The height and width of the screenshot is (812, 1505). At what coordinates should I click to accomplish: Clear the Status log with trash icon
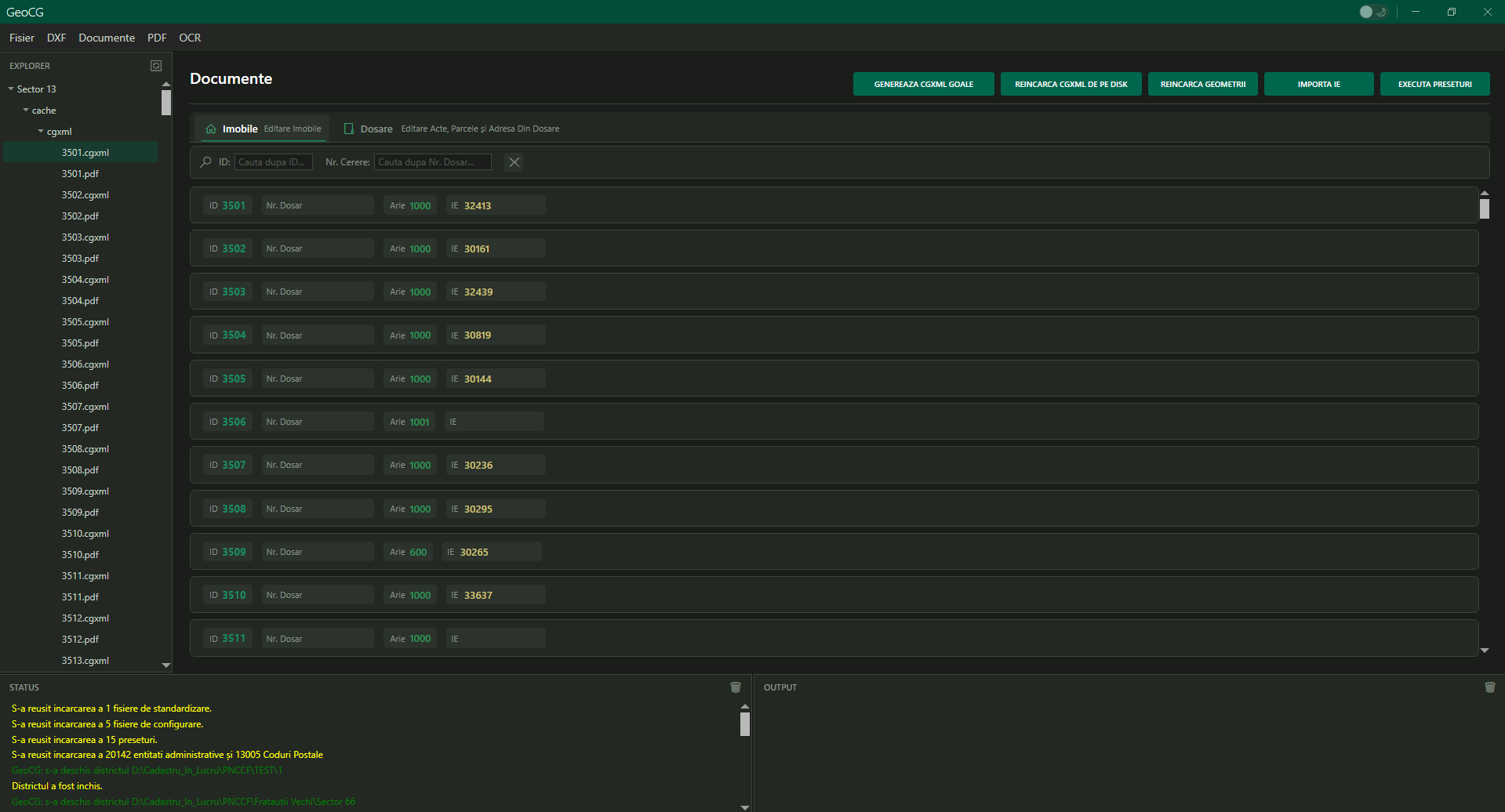point(736,687)
